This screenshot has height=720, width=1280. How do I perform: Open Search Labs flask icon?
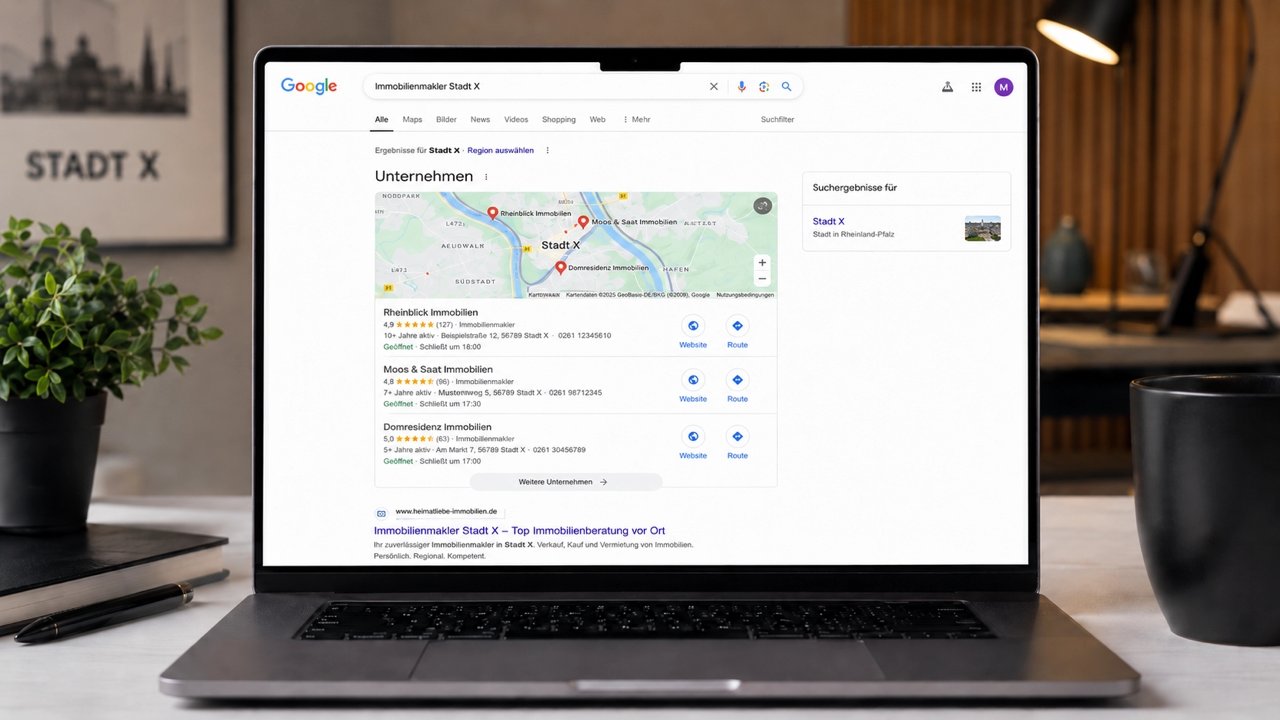pos(947,87)
